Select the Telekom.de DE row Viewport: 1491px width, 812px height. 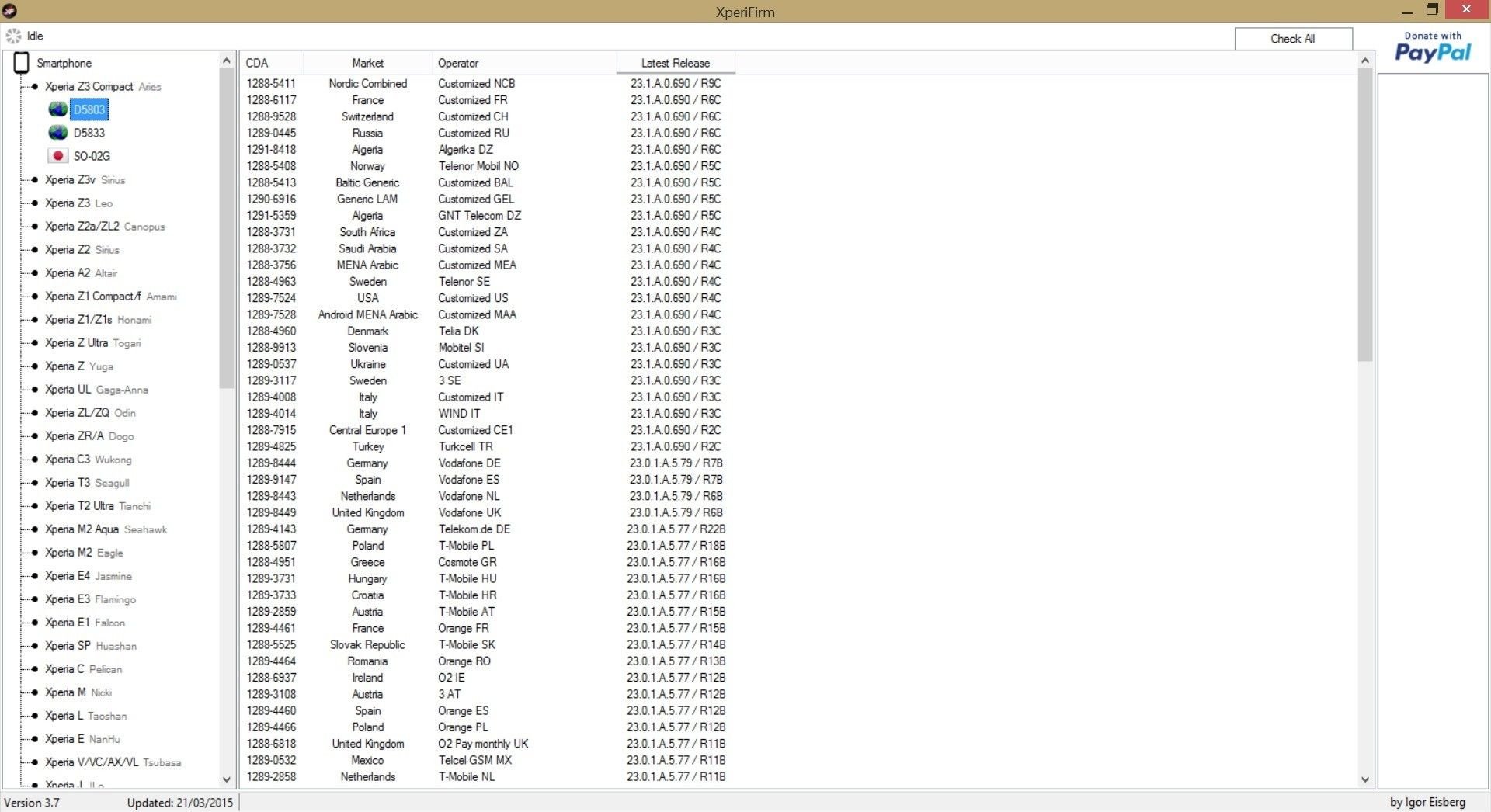pos(488,529)
